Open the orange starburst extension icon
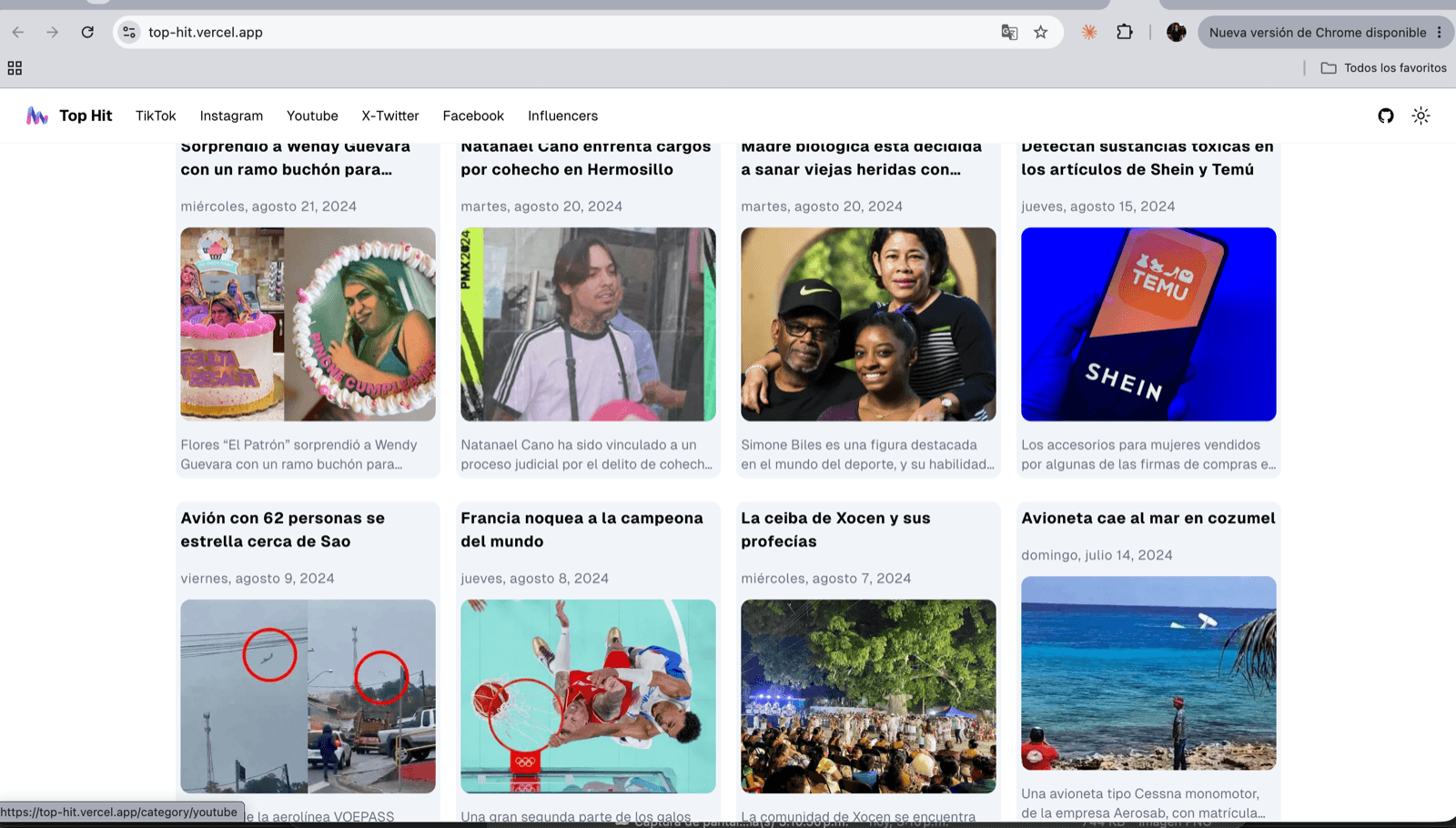Screen dimensions: 1456x828 [x=1089, y=32]
